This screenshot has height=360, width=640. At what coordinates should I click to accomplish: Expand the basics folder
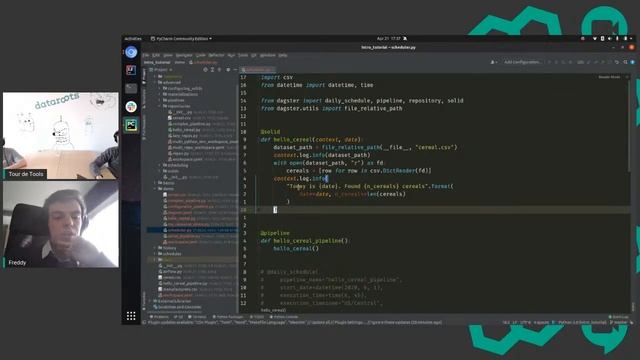click(x=155, y=182)
